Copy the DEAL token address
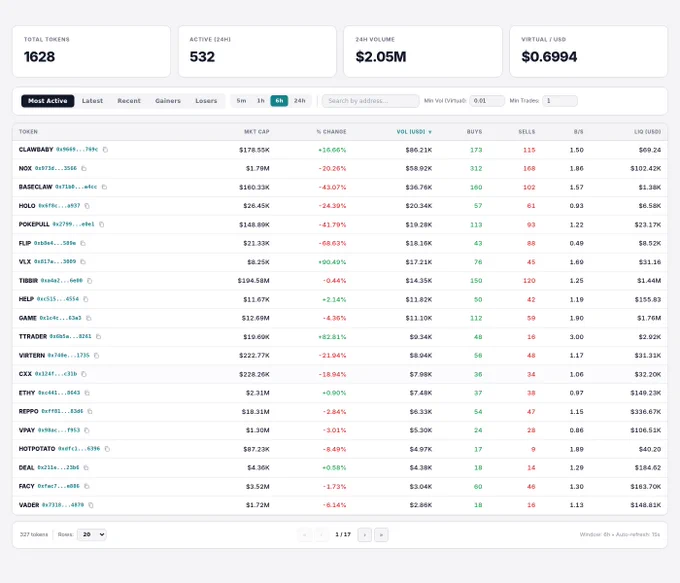The image size is (680, 583). tap(86, 468)
